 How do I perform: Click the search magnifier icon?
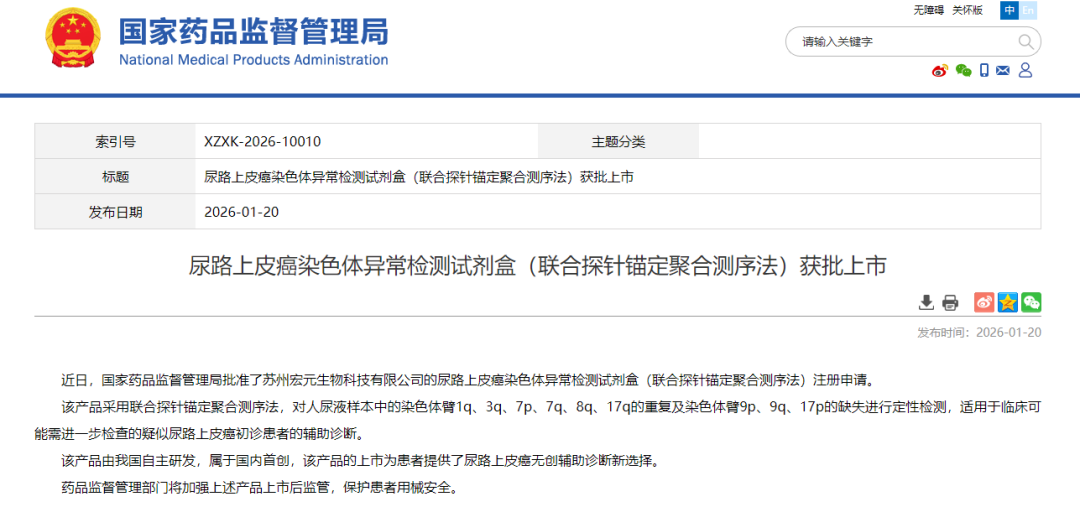coord(1026,43)
